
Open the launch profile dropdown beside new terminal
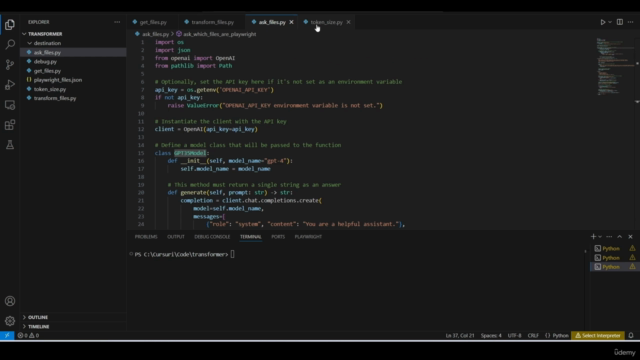[x=600, y=237]
